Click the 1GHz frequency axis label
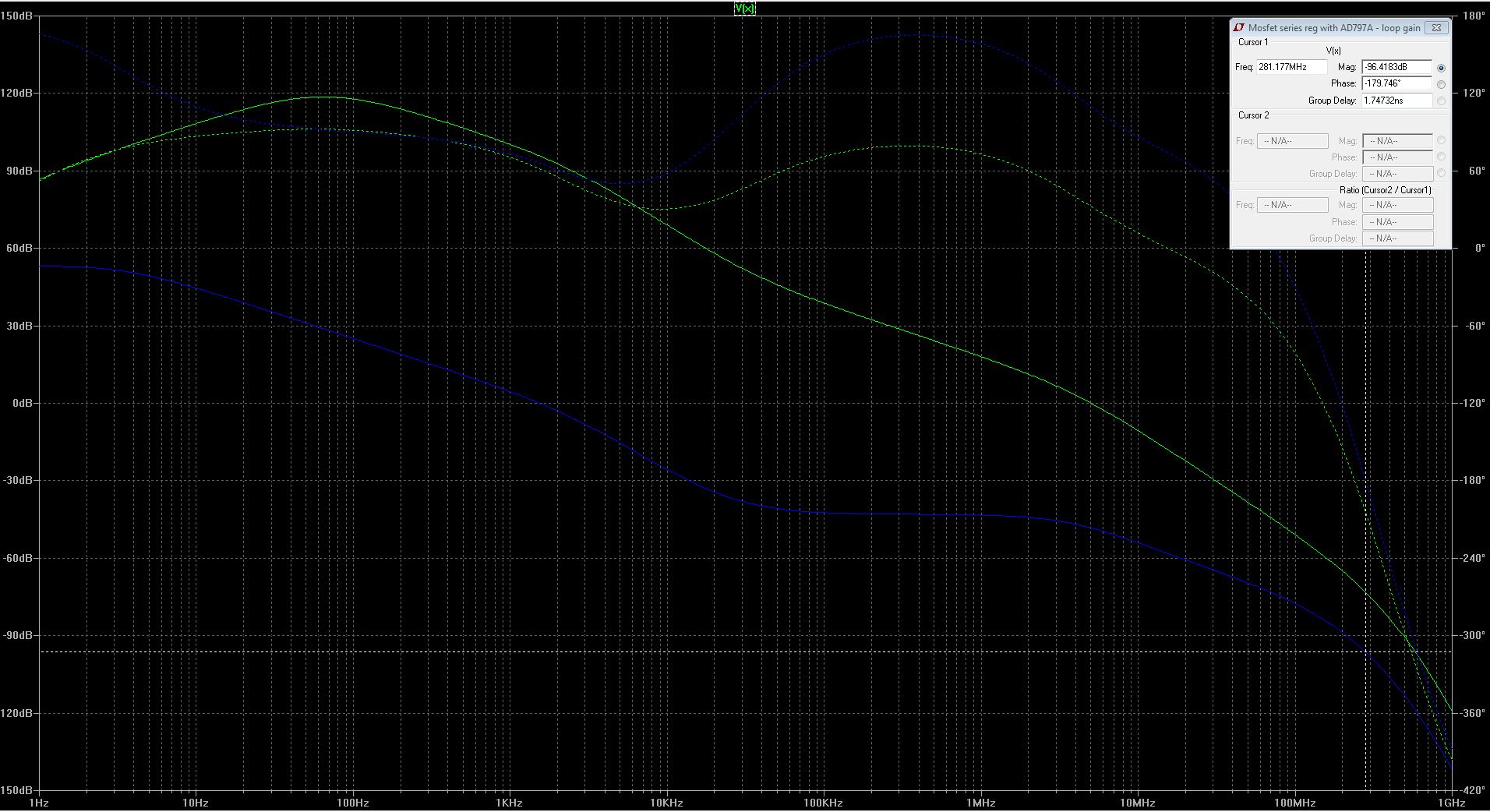Viewport: 1490px width, 812px height. tap(1451, 803)
